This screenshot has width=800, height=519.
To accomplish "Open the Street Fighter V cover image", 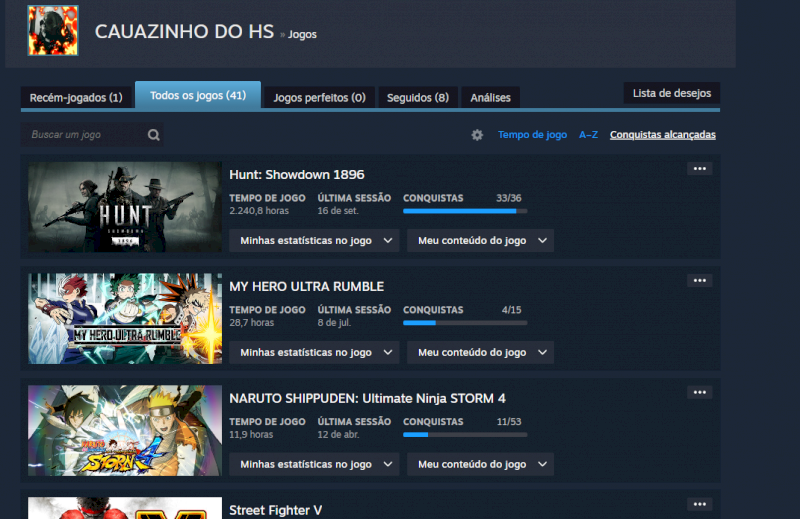I will point(125,508).
